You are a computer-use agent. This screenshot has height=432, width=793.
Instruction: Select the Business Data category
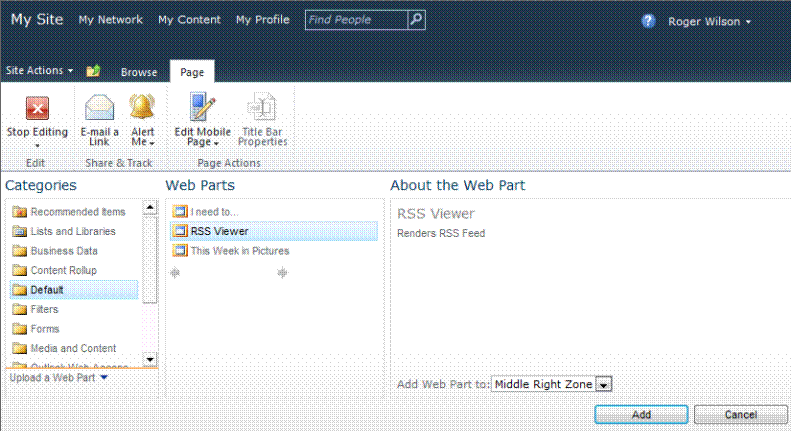[x=74, y=251]
